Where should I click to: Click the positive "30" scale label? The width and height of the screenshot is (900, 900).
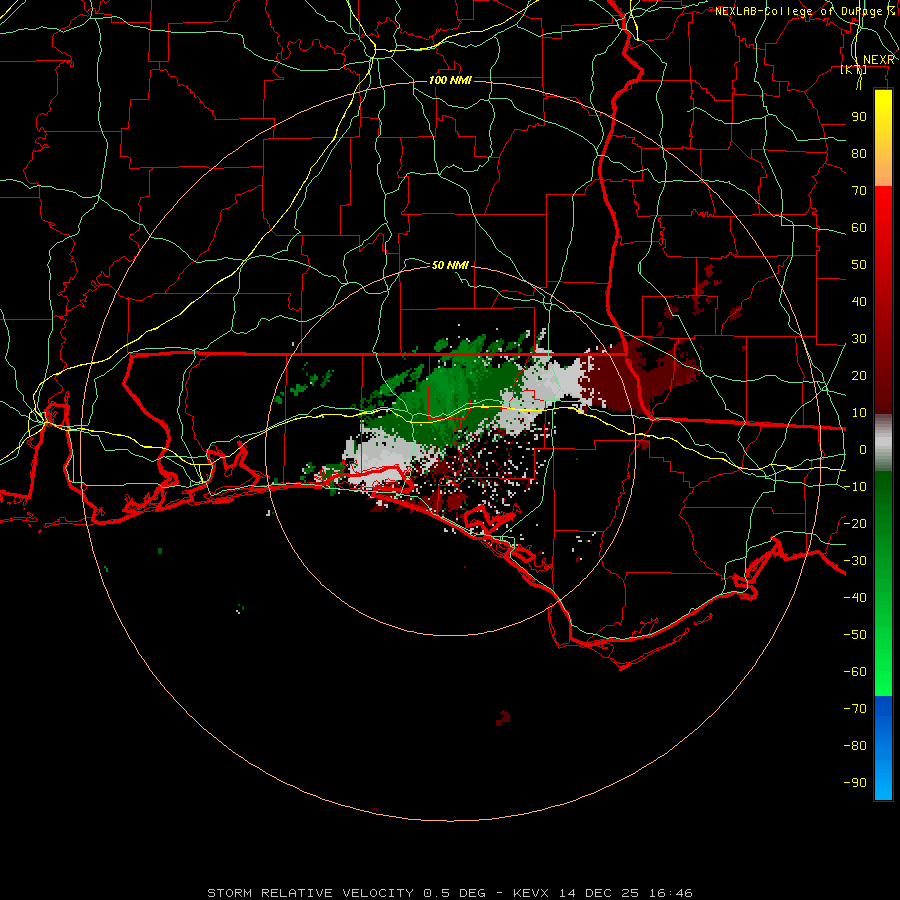coord(859,339)
